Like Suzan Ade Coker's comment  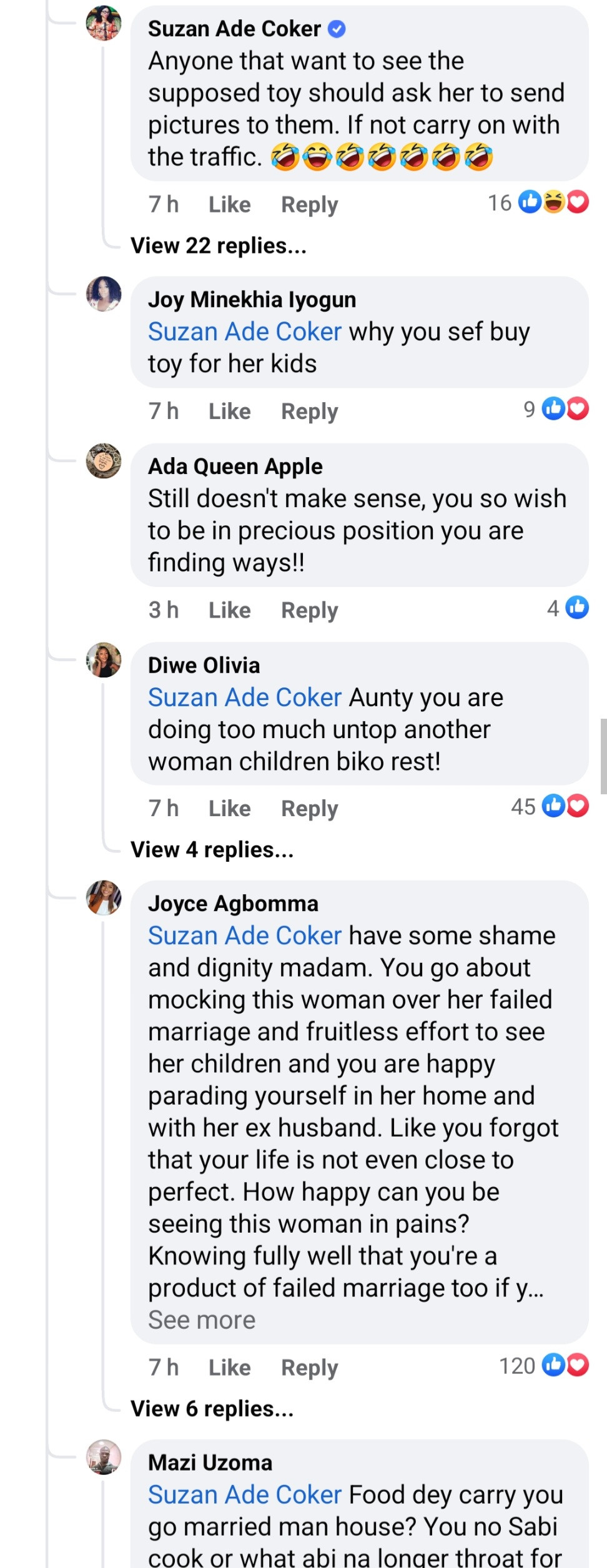pos(229,205)
